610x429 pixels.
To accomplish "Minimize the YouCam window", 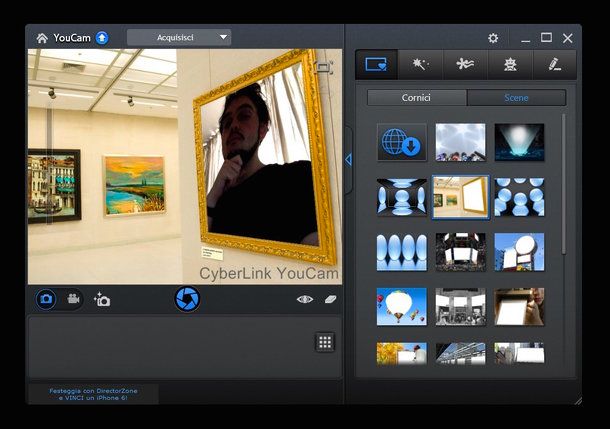I will pyautogui.click(x=526, y=39).
